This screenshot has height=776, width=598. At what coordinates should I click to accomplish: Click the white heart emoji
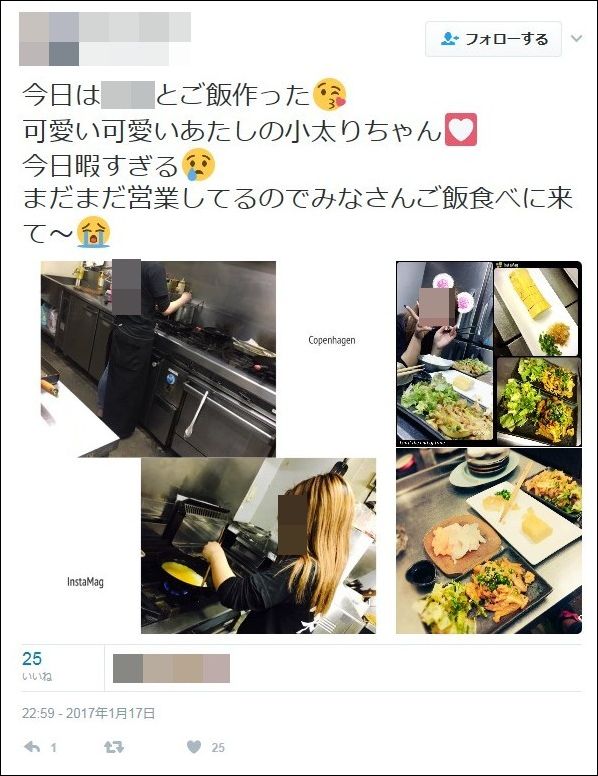461,130
